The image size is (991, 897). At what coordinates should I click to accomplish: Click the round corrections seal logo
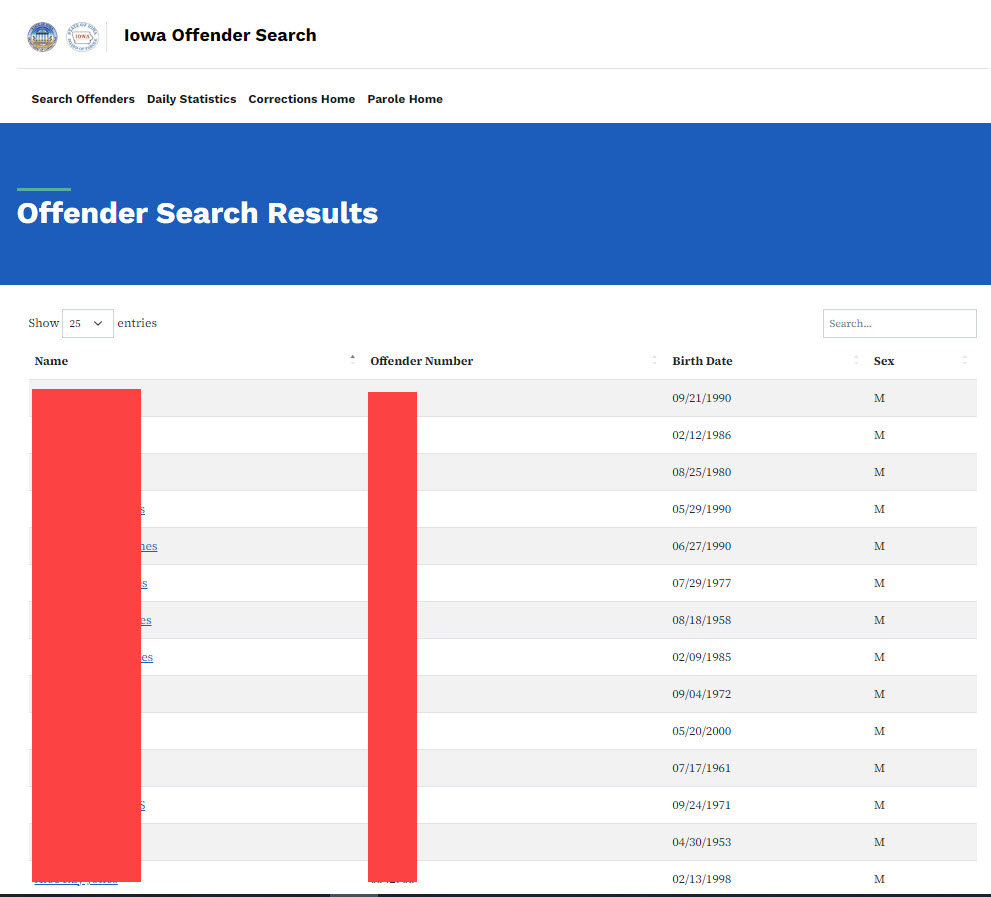(x=42, y=36)
